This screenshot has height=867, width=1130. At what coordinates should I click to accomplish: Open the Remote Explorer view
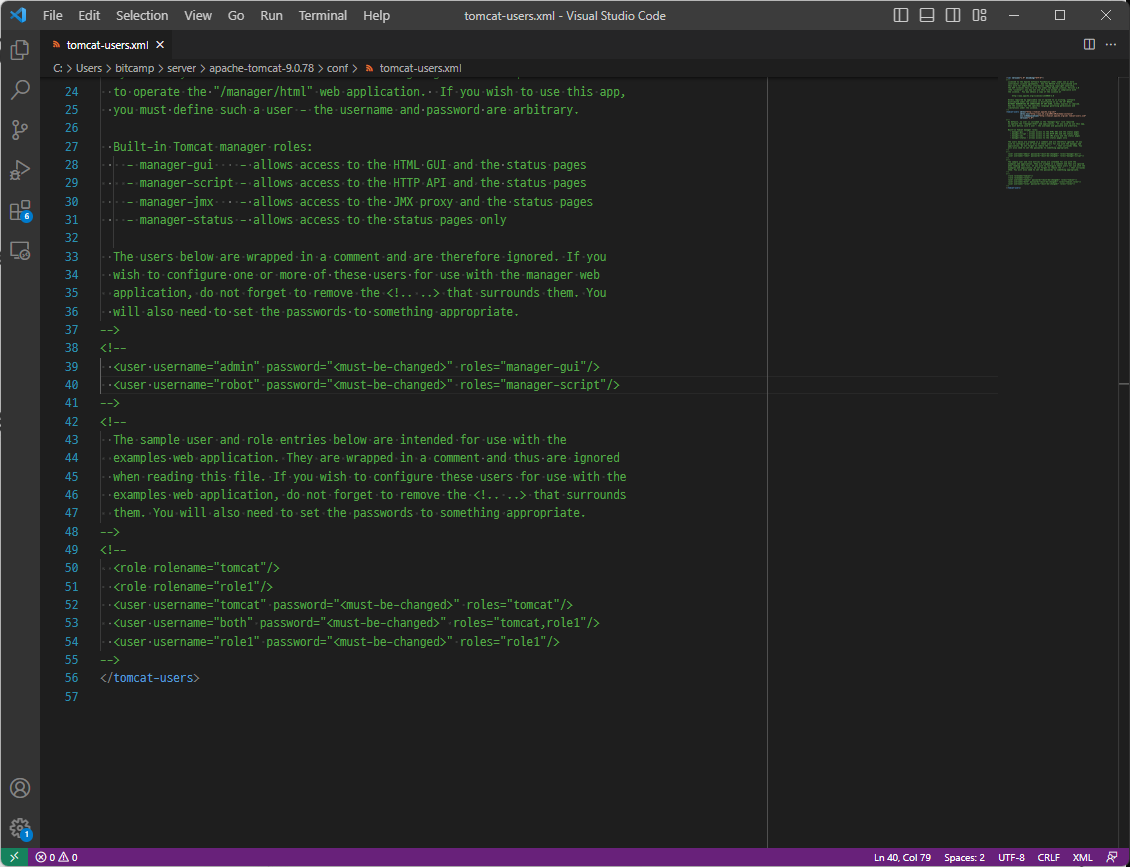click(x=20, y=251)
